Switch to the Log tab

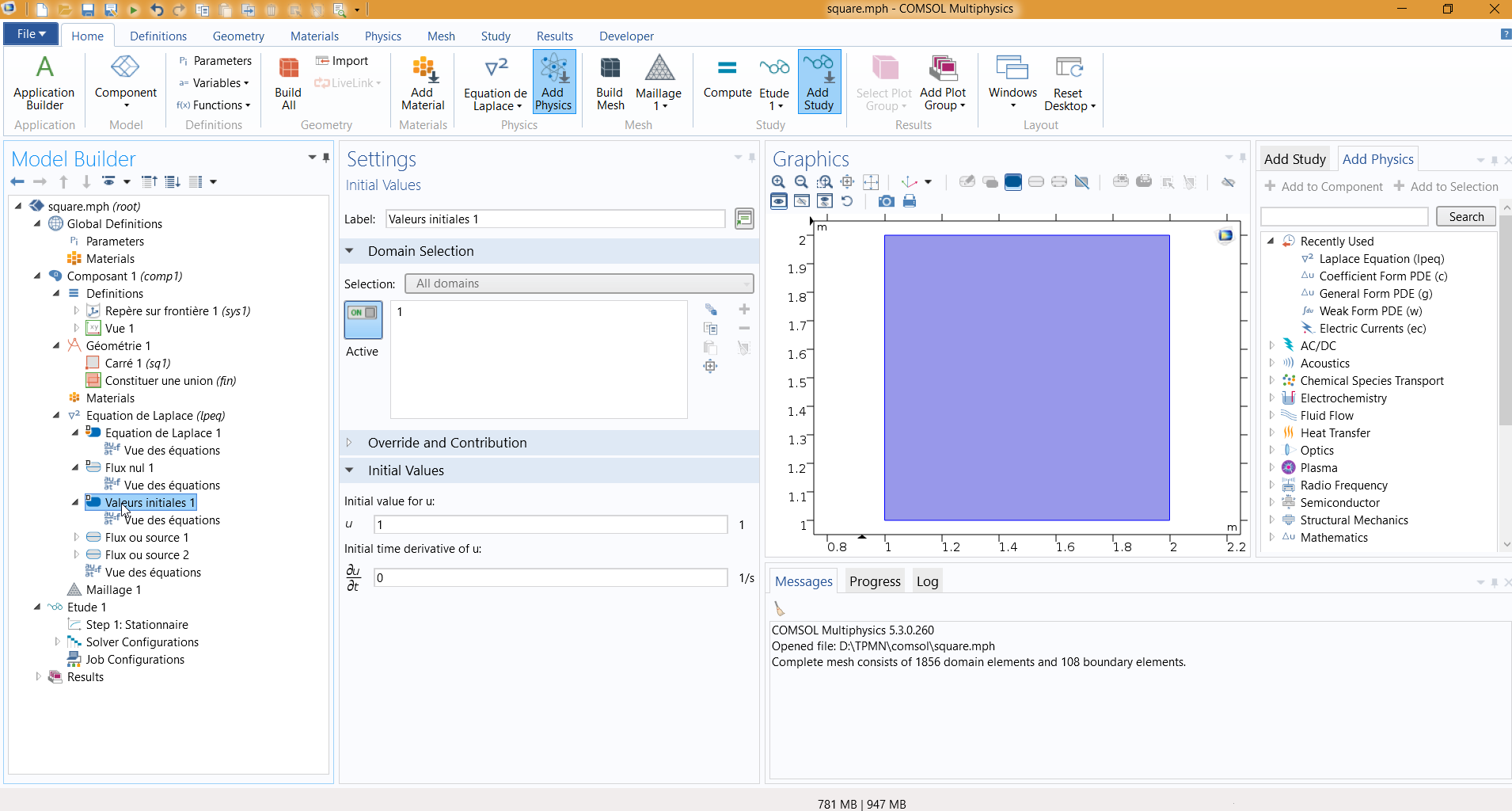927,581
